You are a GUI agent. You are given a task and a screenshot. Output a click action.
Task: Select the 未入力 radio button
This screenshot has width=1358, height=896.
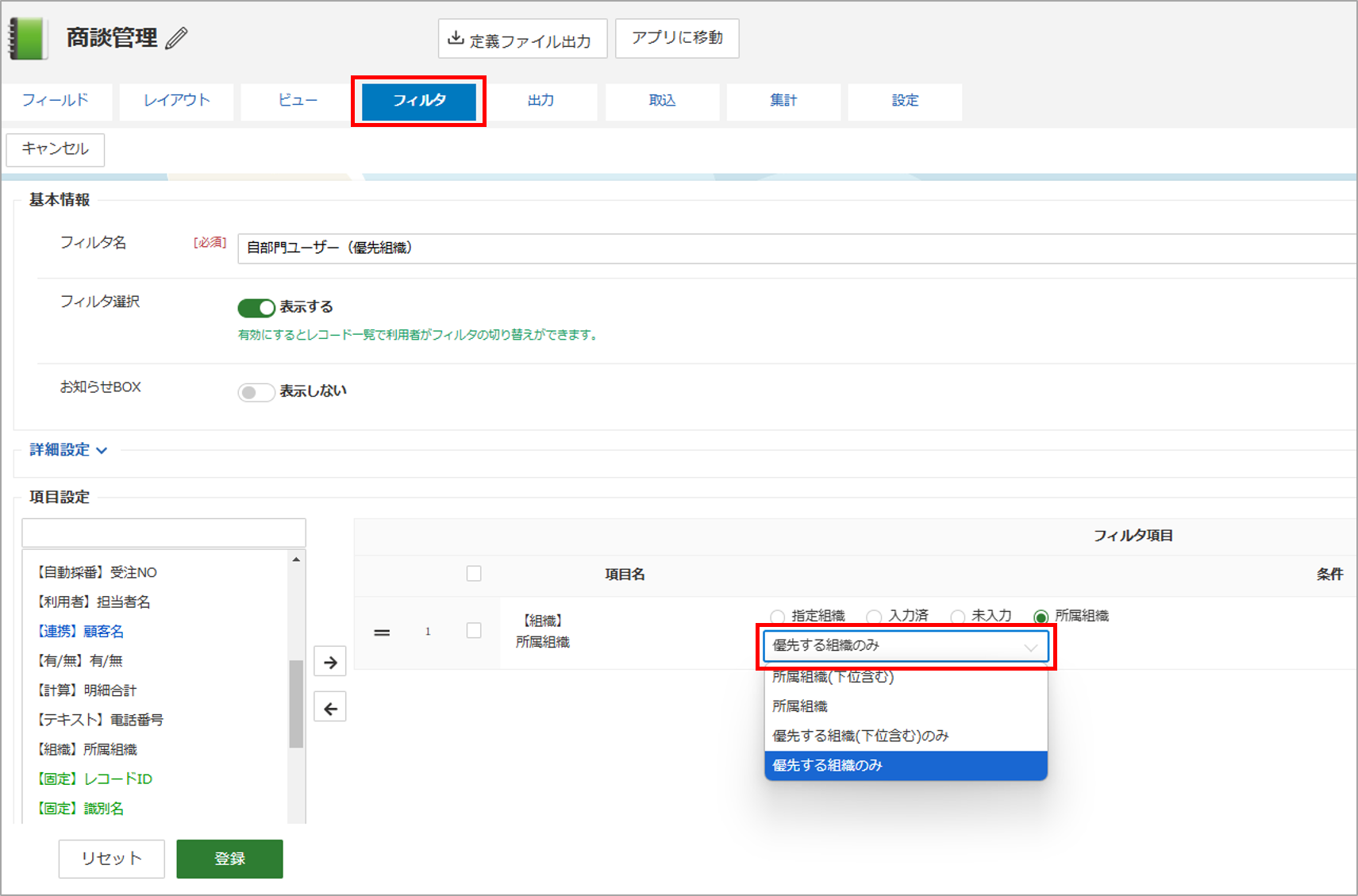pyautogui.click(x=958, y=617)
